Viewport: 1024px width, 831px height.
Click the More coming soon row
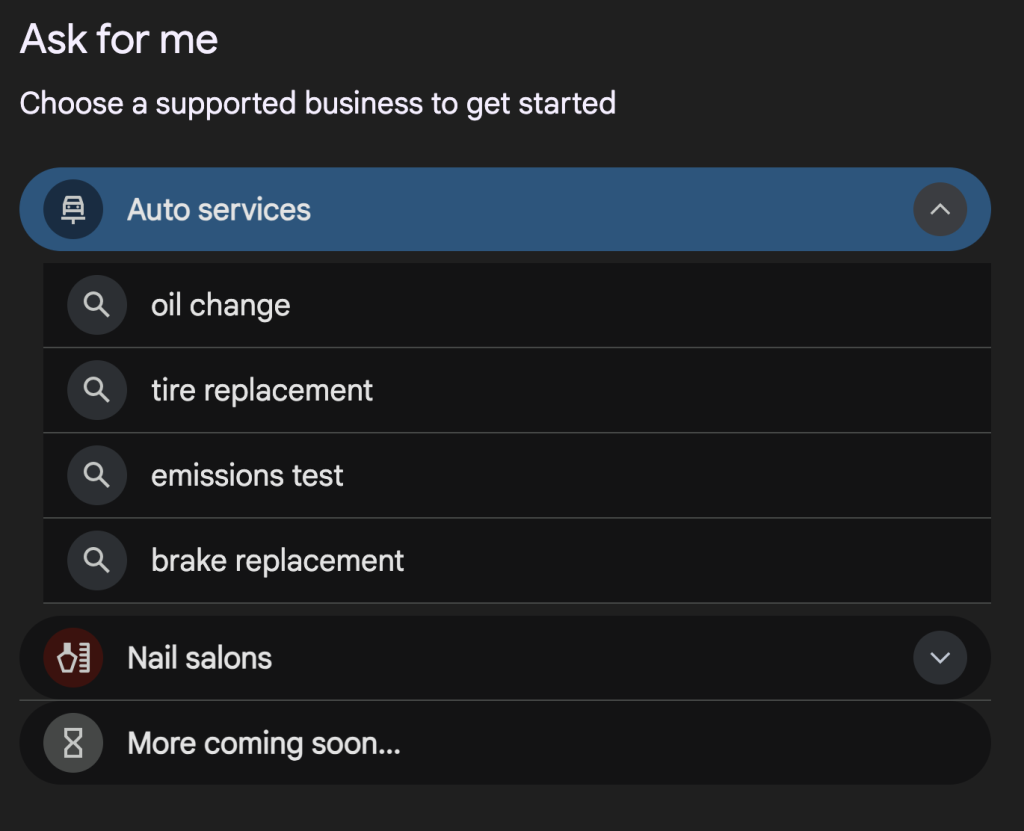(262, 743)
